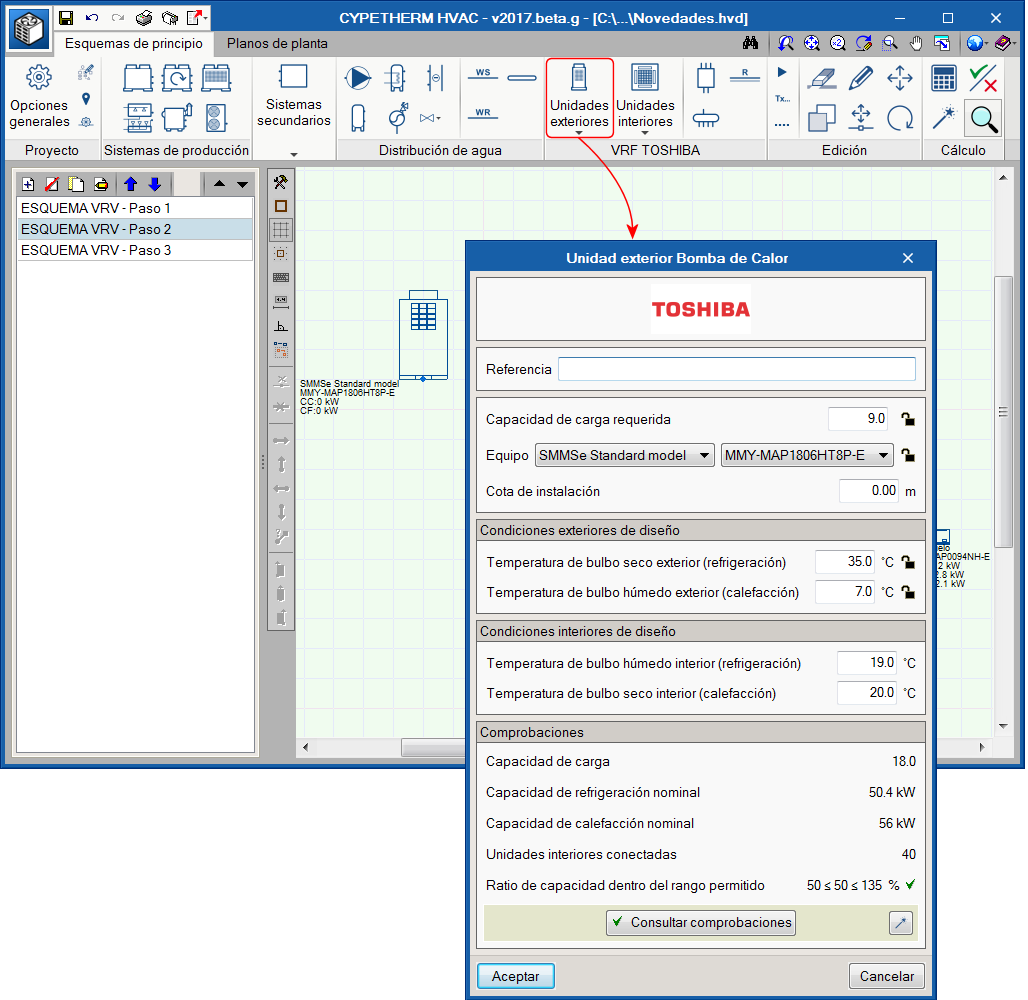Click the calculator icon in Cálculo
Viewport: 1028px width, 1000px height.
943,78
